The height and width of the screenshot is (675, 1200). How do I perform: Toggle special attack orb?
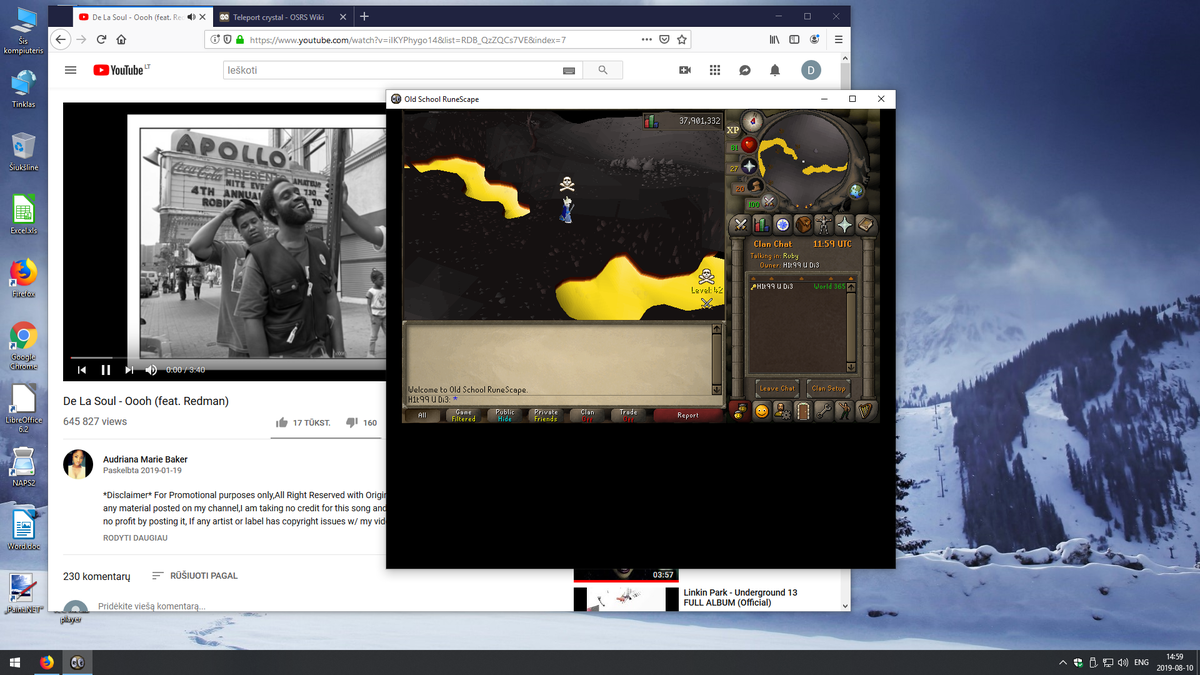click(x=770, y=202)
